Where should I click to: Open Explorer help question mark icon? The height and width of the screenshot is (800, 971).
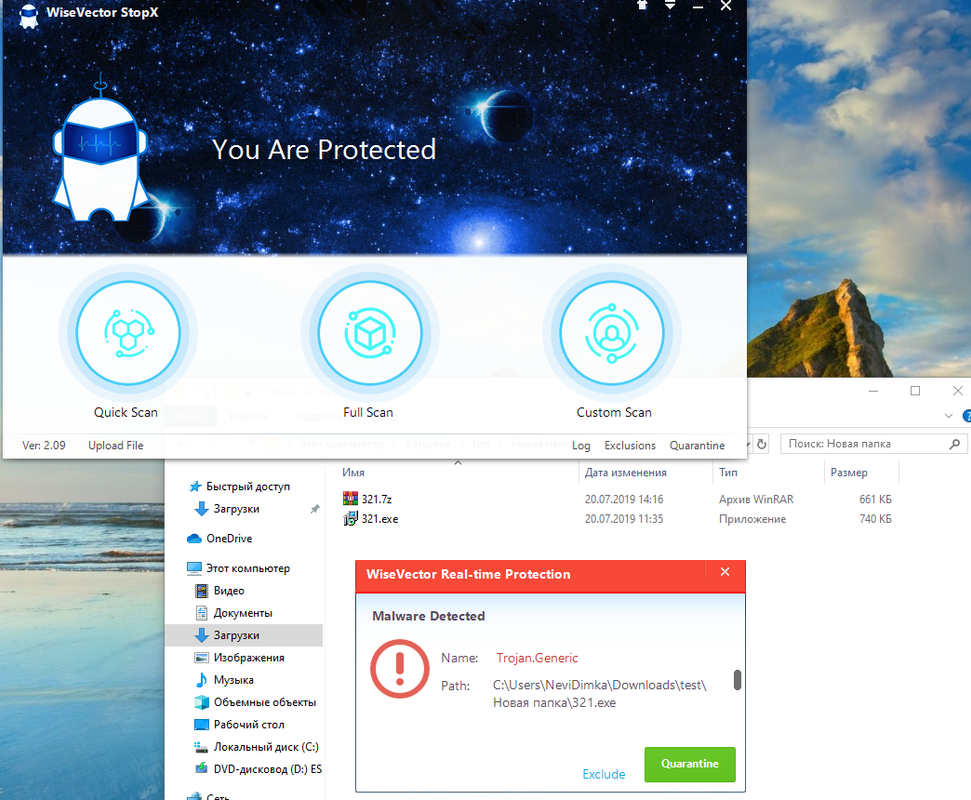967,416
